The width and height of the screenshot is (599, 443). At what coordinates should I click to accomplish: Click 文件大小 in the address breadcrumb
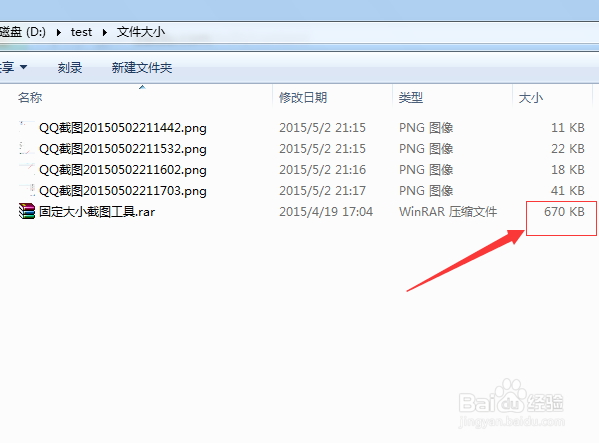[141, 32]
